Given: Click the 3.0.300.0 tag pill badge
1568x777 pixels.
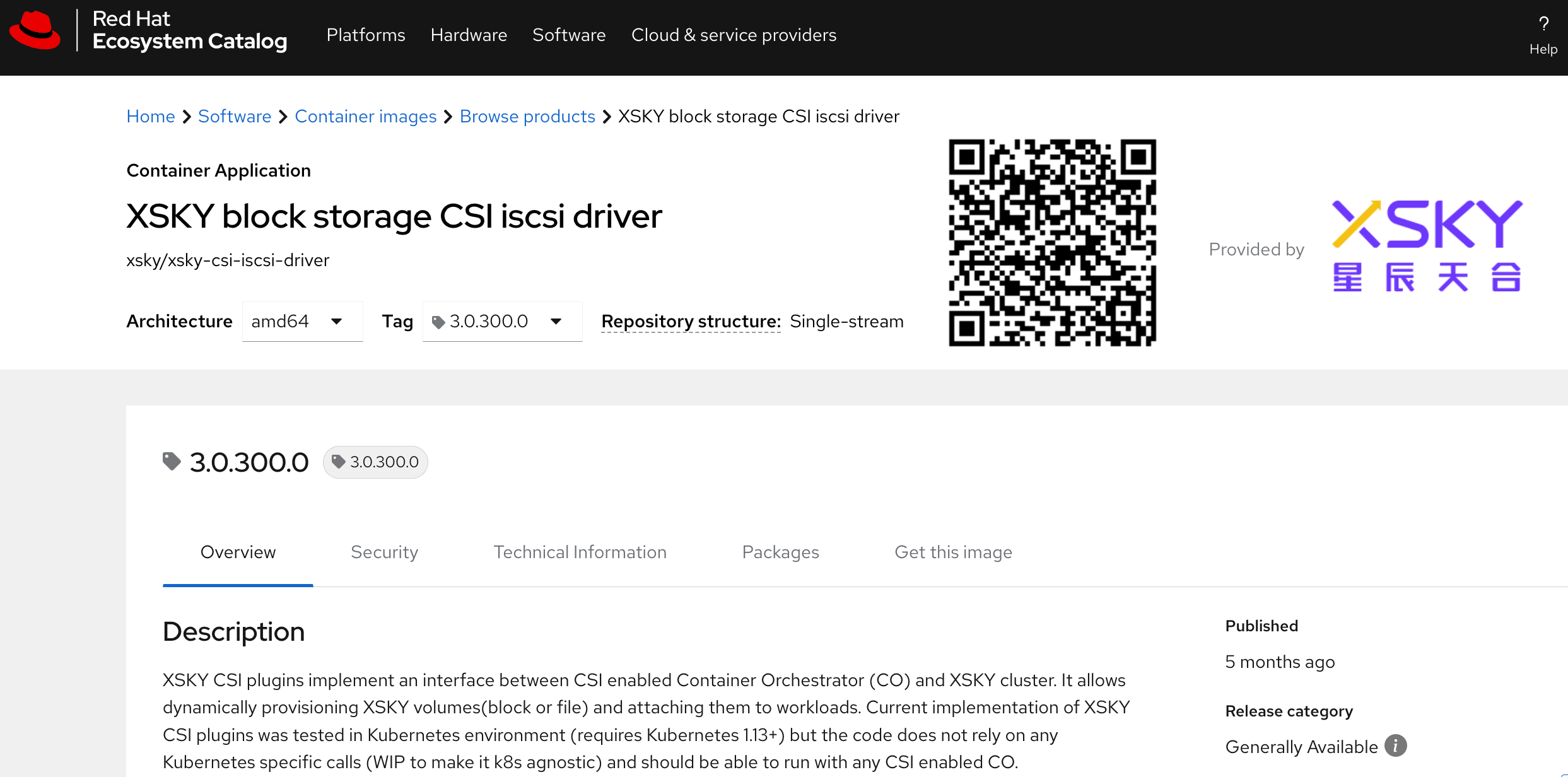Looking at the screenshot, I should point(375,462).
